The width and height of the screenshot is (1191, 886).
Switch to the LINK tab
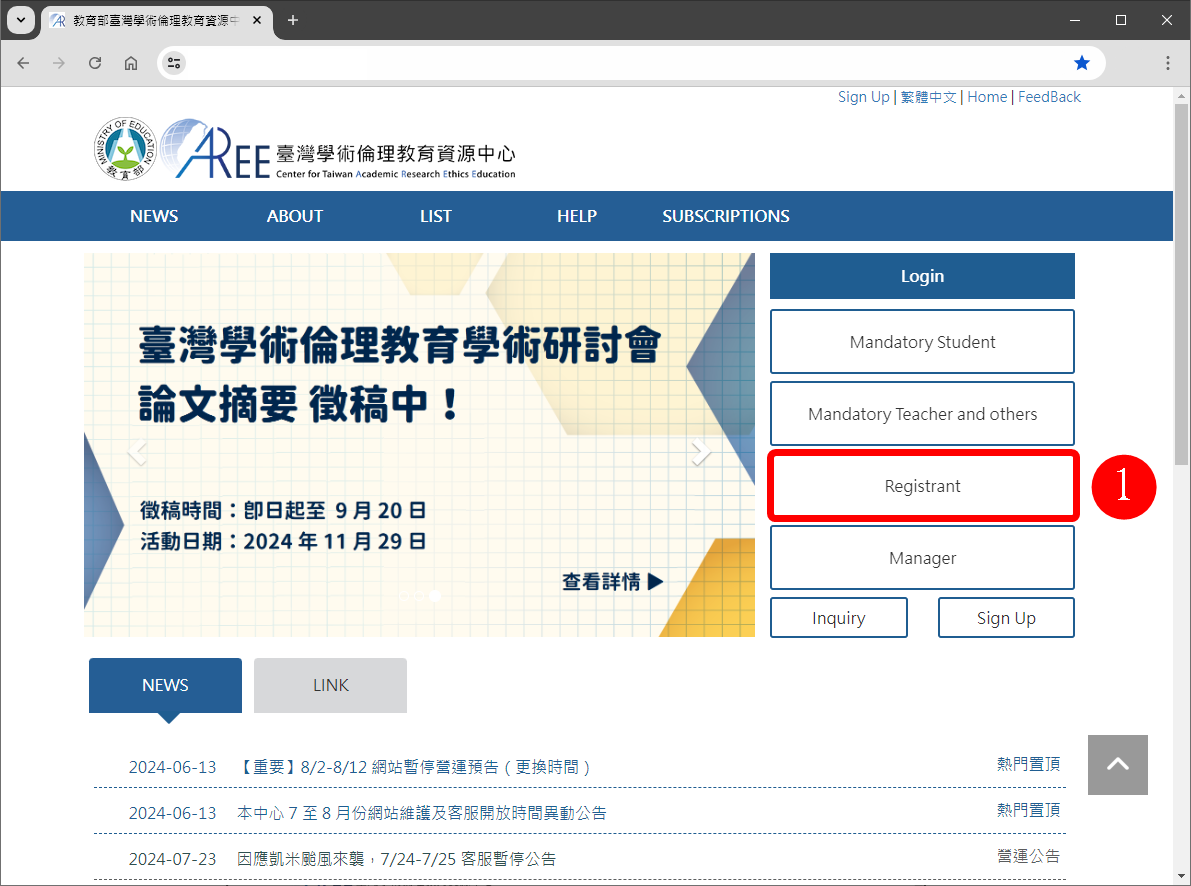coord(330,685)
